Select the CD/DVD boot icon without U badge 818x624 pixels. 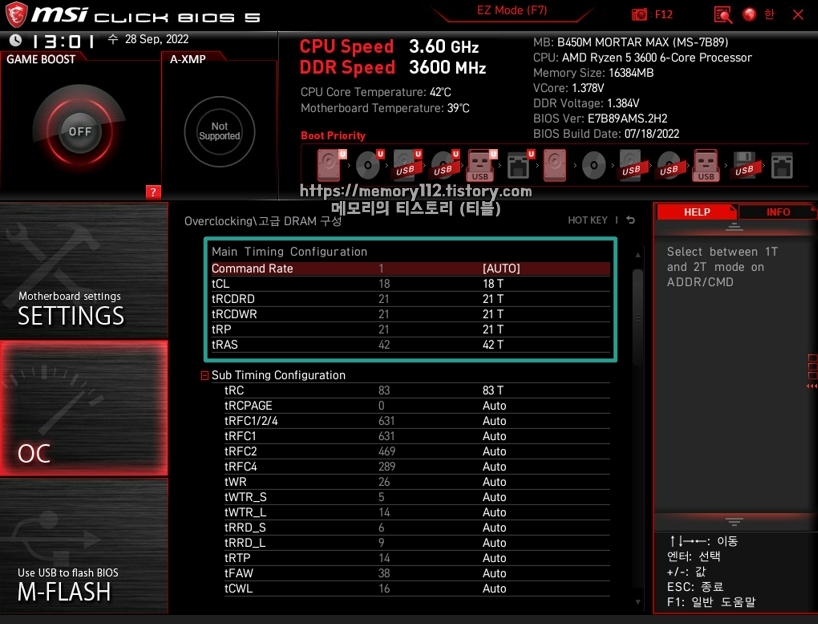594,165
